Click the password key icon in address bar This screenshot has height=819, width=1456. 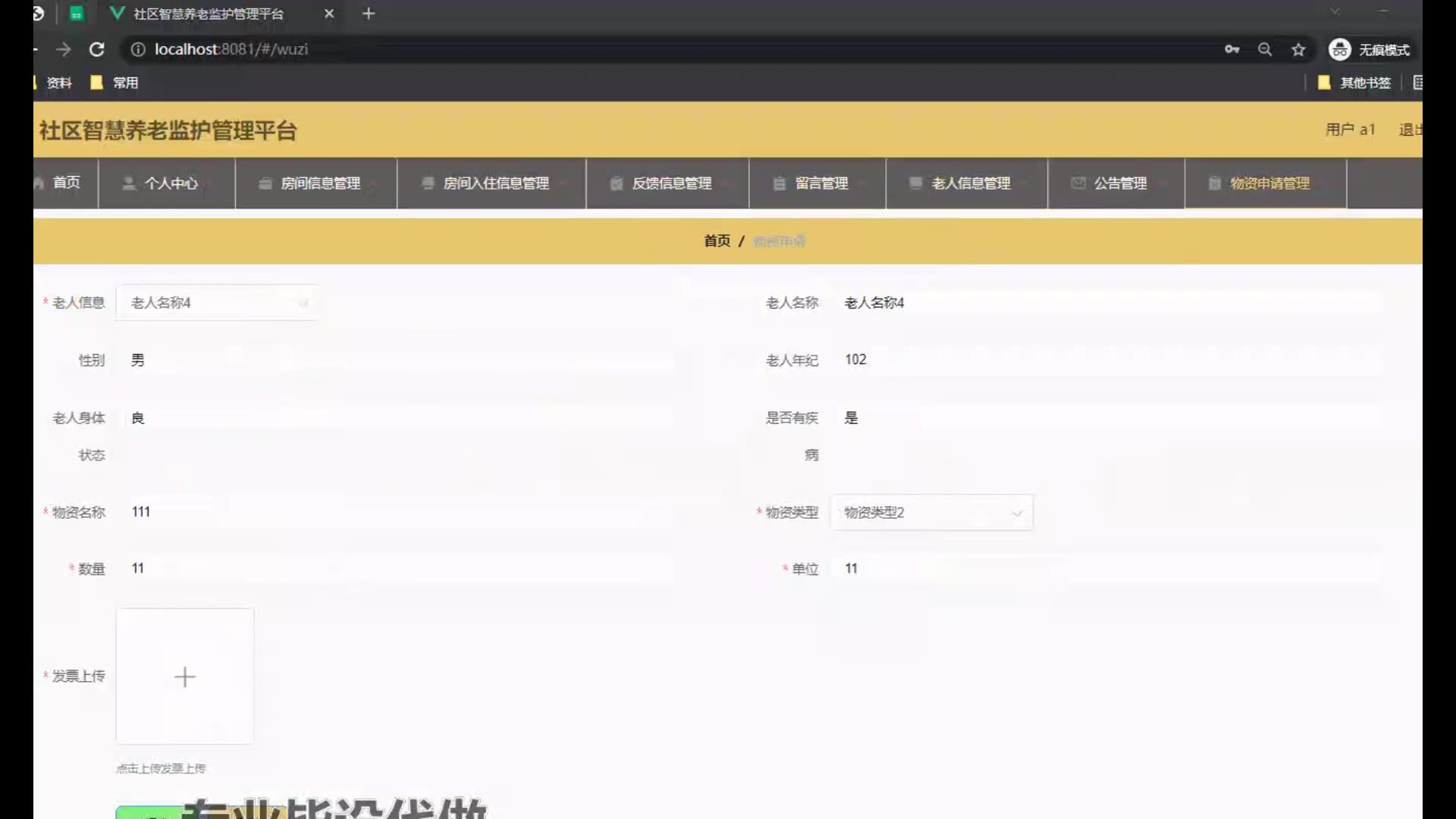coord(1232,49)
